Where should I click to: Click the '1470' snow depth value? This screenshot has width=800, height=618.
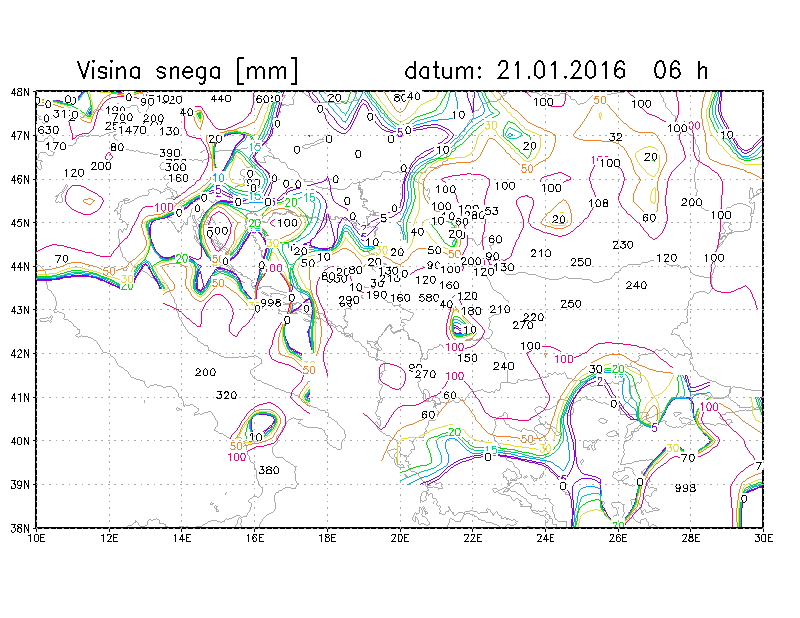(133, 130)
